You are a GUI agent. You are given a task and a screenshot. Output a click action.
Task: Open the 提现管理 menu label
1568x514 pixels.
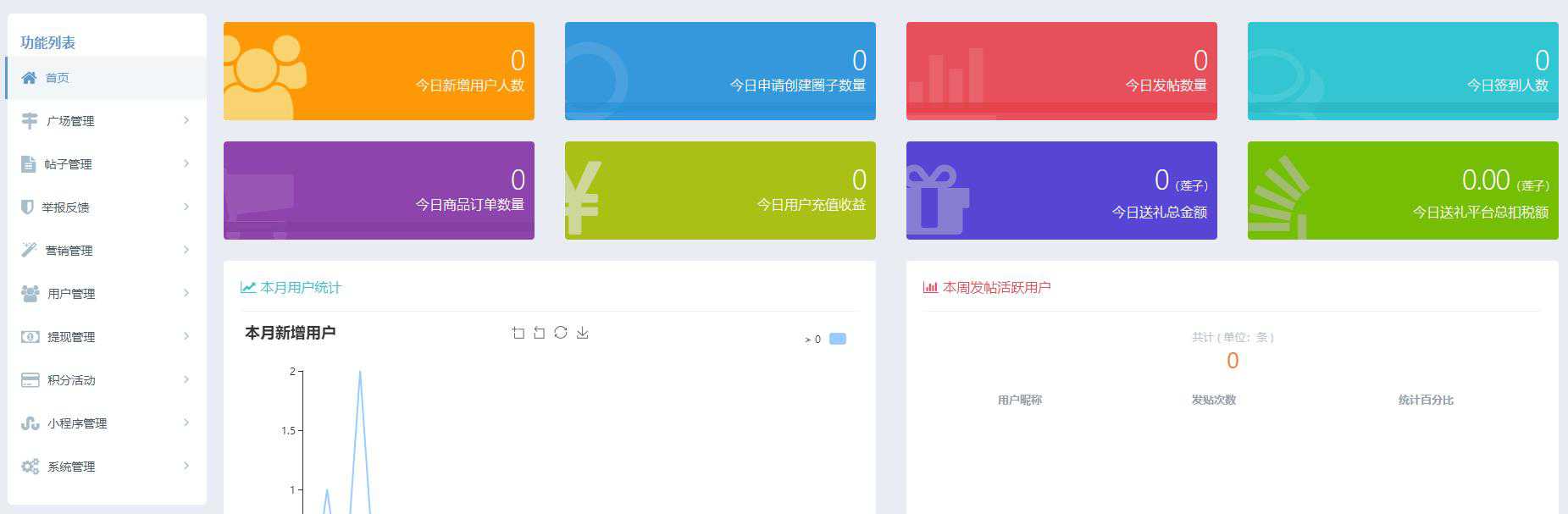pos(71,337)
